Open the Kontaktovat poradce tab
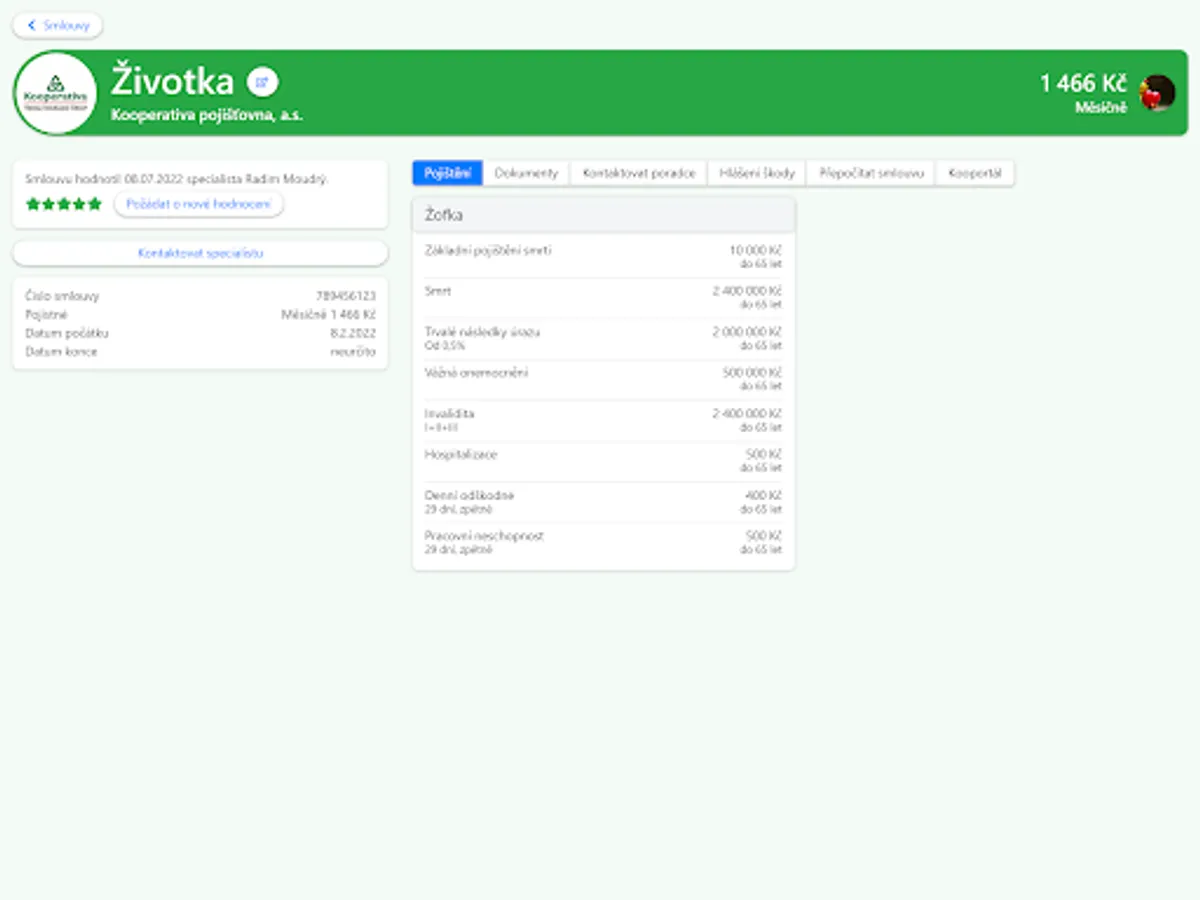This screenshot has width=1200, height=900. (x=639, y=173)
